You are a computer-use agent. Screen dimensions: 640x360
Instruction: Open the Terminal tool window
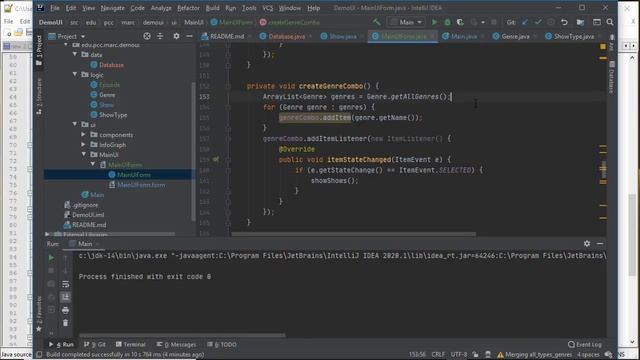[x=131, y=344]
